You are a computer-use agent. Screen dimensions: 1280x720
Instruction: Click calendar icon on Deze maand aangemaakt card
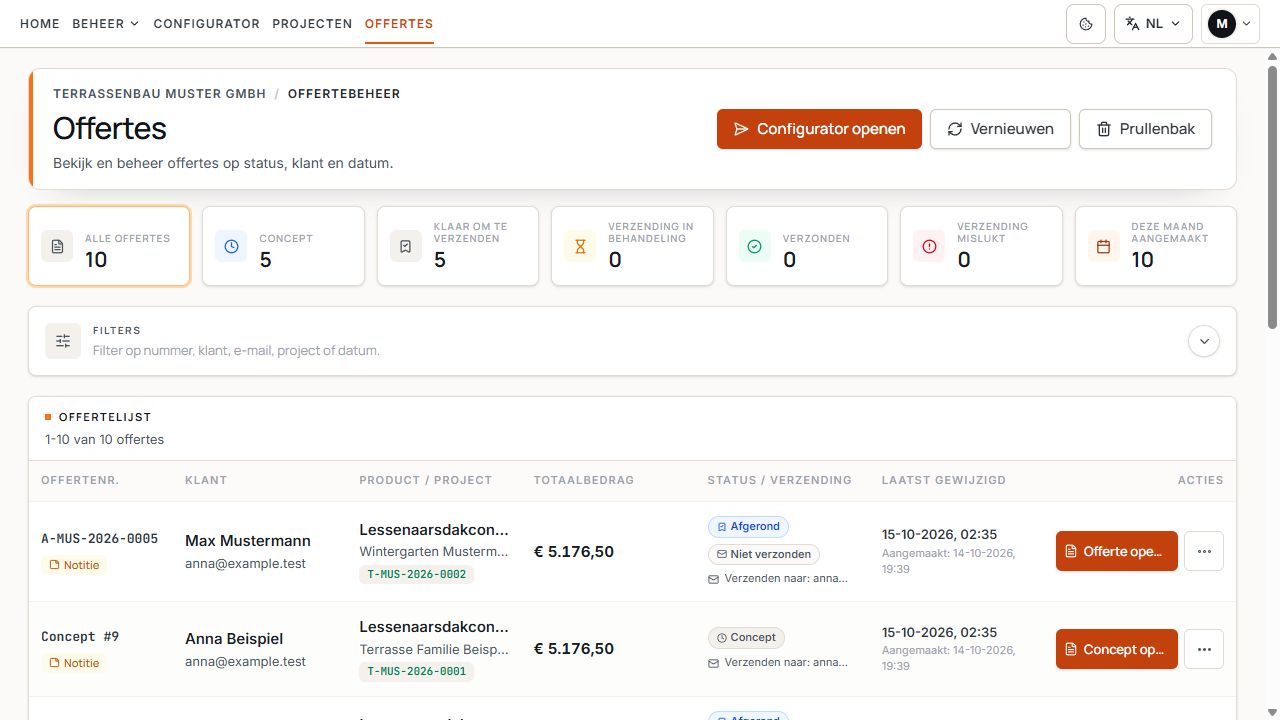[x=1104, y=246]
